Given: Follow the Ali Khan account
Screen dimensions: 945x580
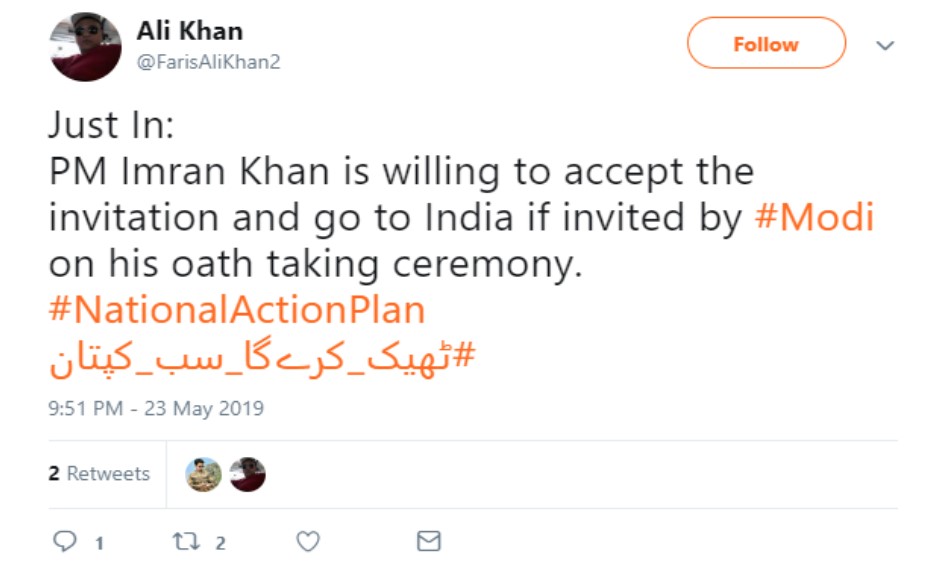Looking at the screenshot, I should (765, 44).
